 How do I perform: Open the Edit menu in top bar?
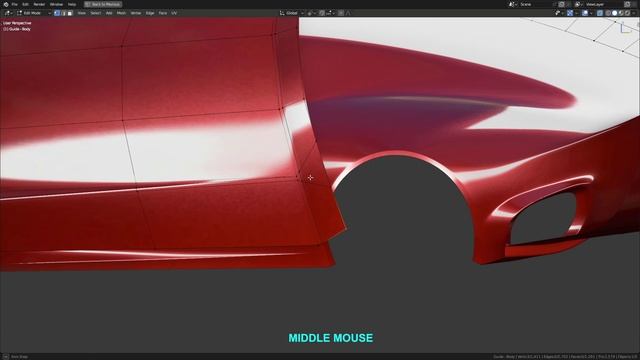tap(25, 4)
